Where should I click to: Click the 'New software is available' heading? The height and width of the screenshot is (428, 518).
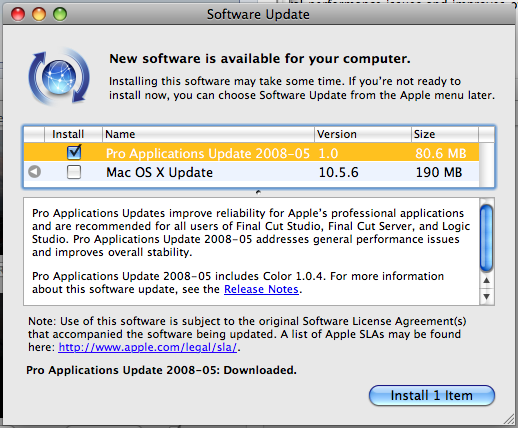coord(260,59)
